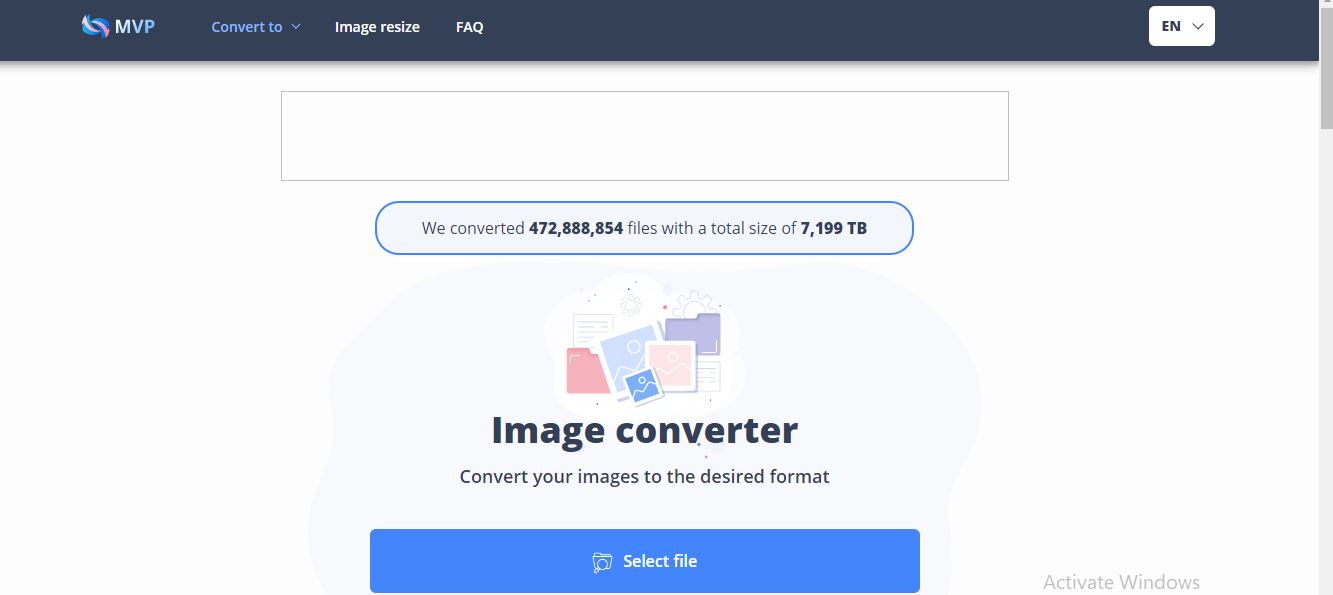Open the FAQ page
The height and width of the screenshot is (595, 1333).
tap(469, 27)
